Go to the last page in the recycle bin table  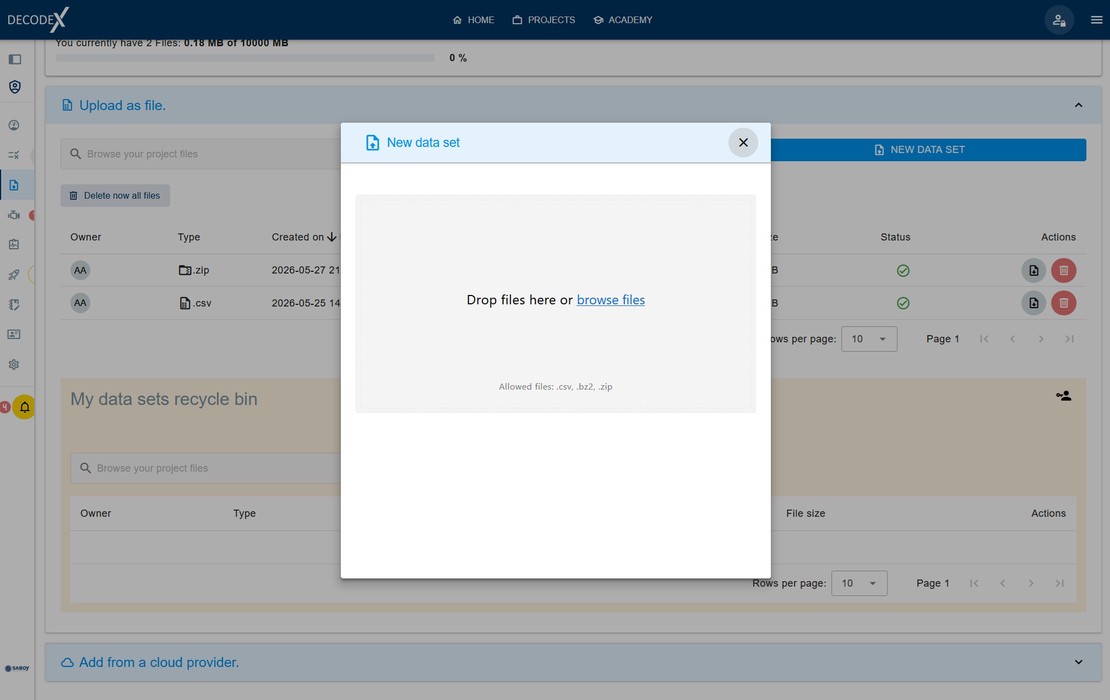click(1060, 583)
